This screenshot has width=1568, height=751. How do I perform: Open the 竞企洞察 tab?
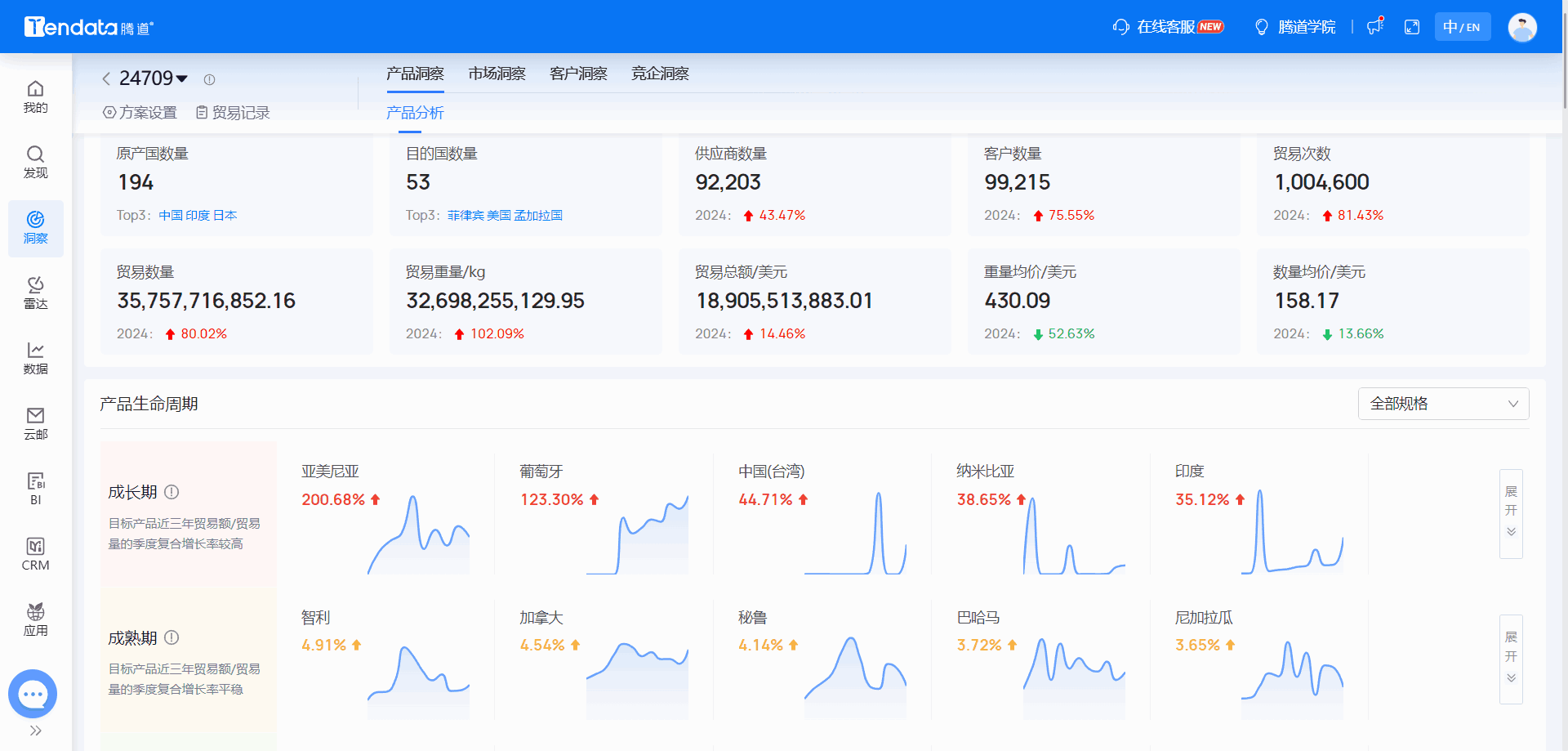659,74
